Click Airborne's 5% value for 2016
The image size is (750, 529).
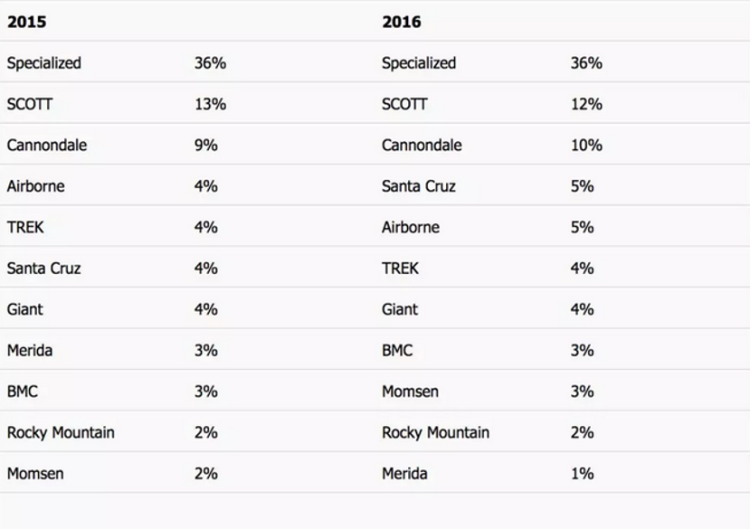(582, 227)
